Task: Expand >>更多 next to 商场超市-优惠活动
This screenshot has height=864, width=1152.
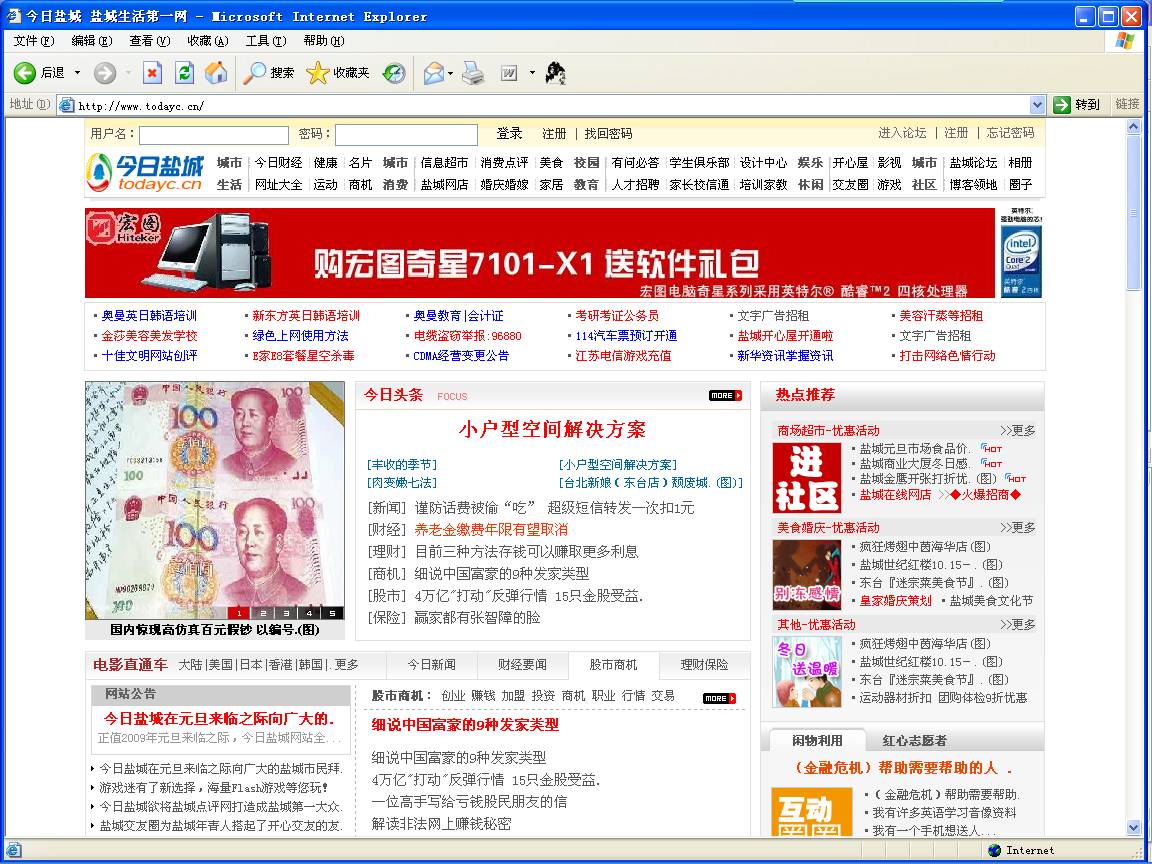Action: [x=1018, y=431]
